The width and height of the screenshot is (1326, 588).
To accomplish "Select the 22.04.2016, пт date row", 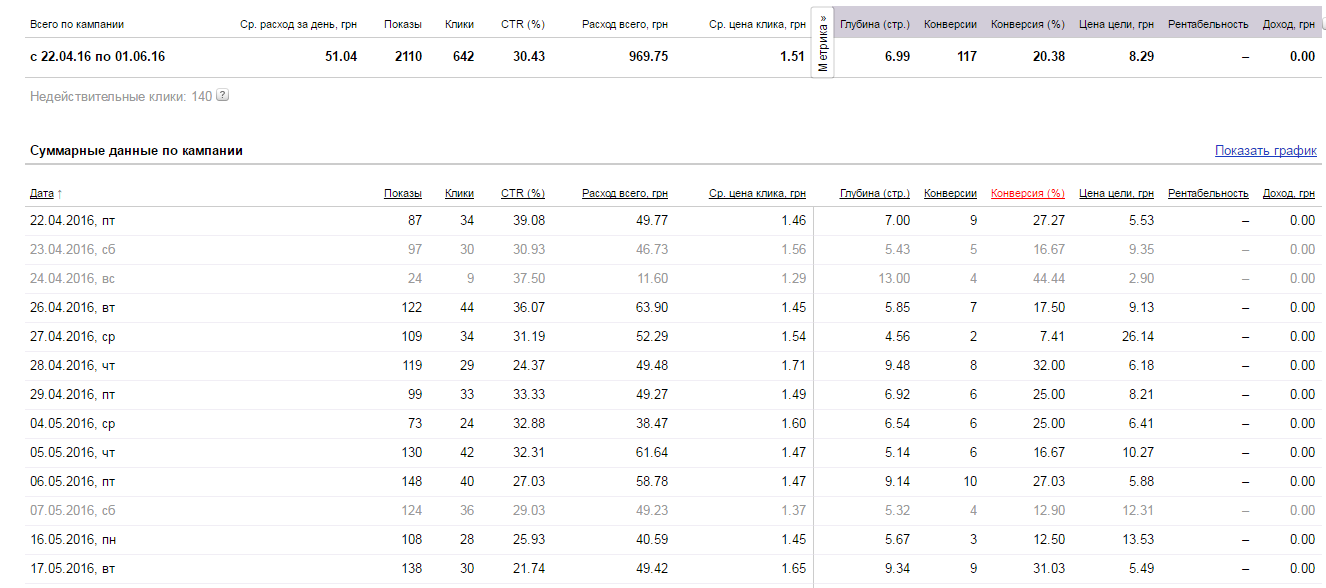I will (66, 220).
